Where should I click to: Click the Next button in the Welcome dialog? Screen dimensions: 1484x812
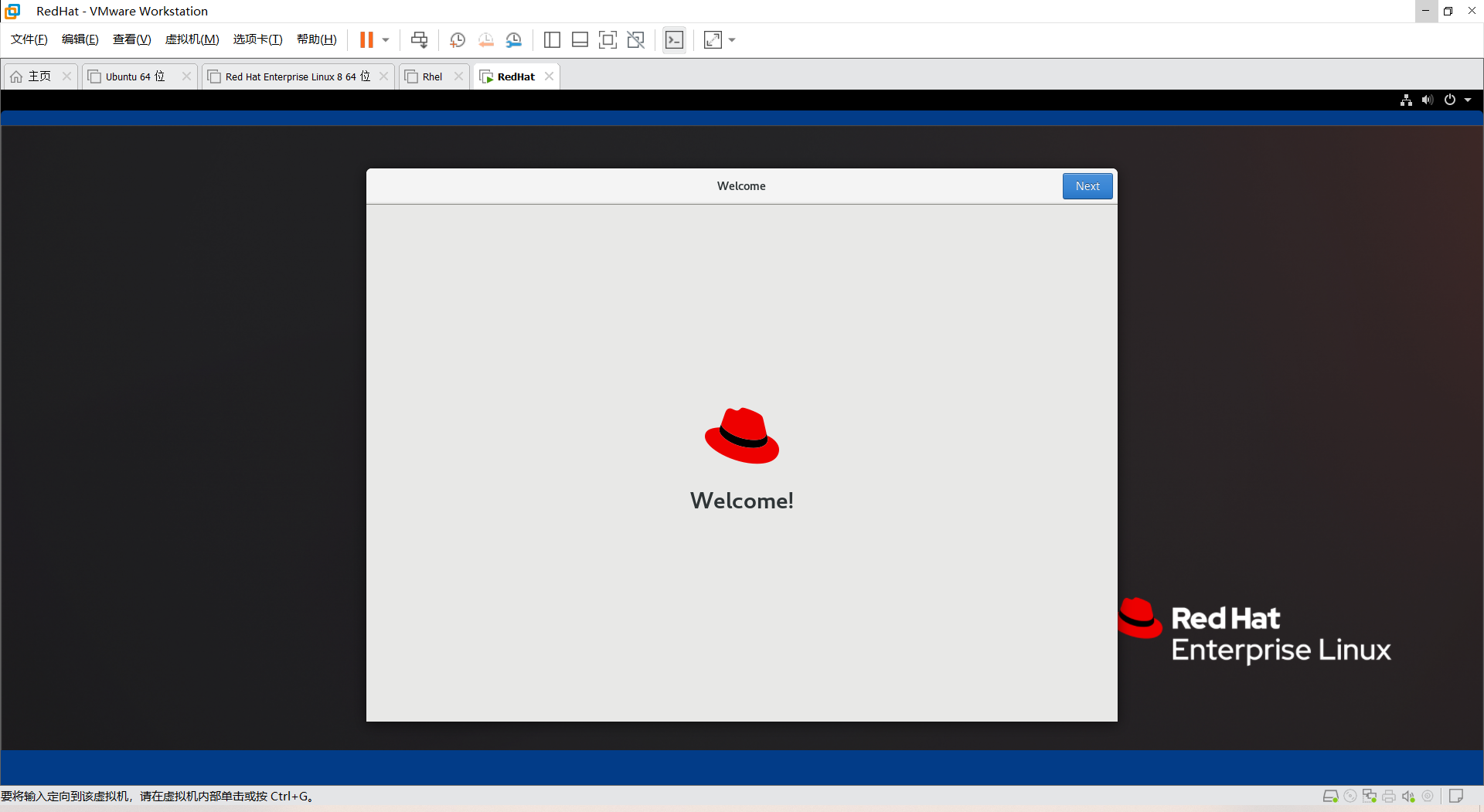click(1087, 185)
